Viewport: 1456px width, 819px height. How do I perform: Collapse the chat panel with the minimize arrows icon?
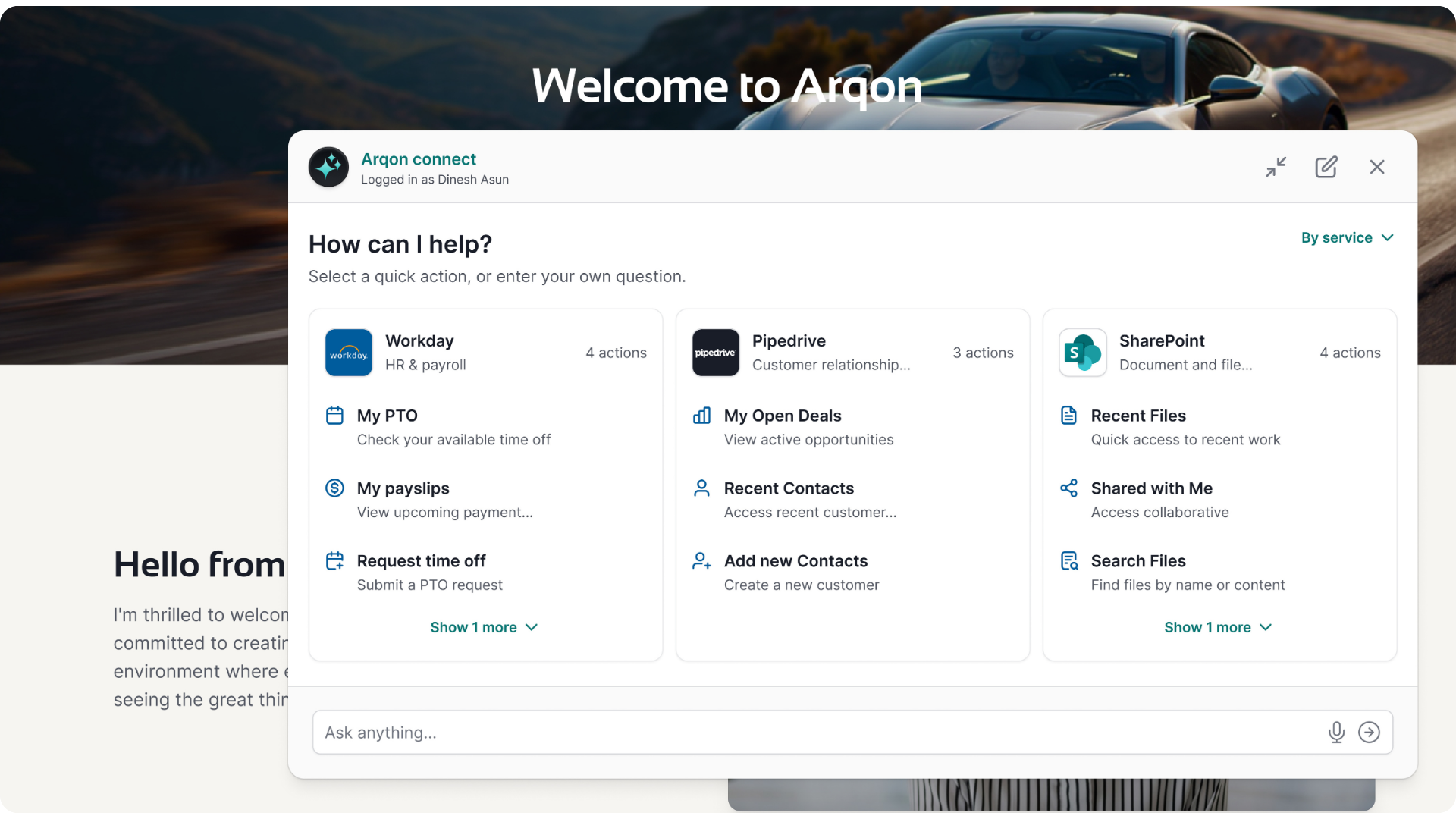pos(1276,167)
